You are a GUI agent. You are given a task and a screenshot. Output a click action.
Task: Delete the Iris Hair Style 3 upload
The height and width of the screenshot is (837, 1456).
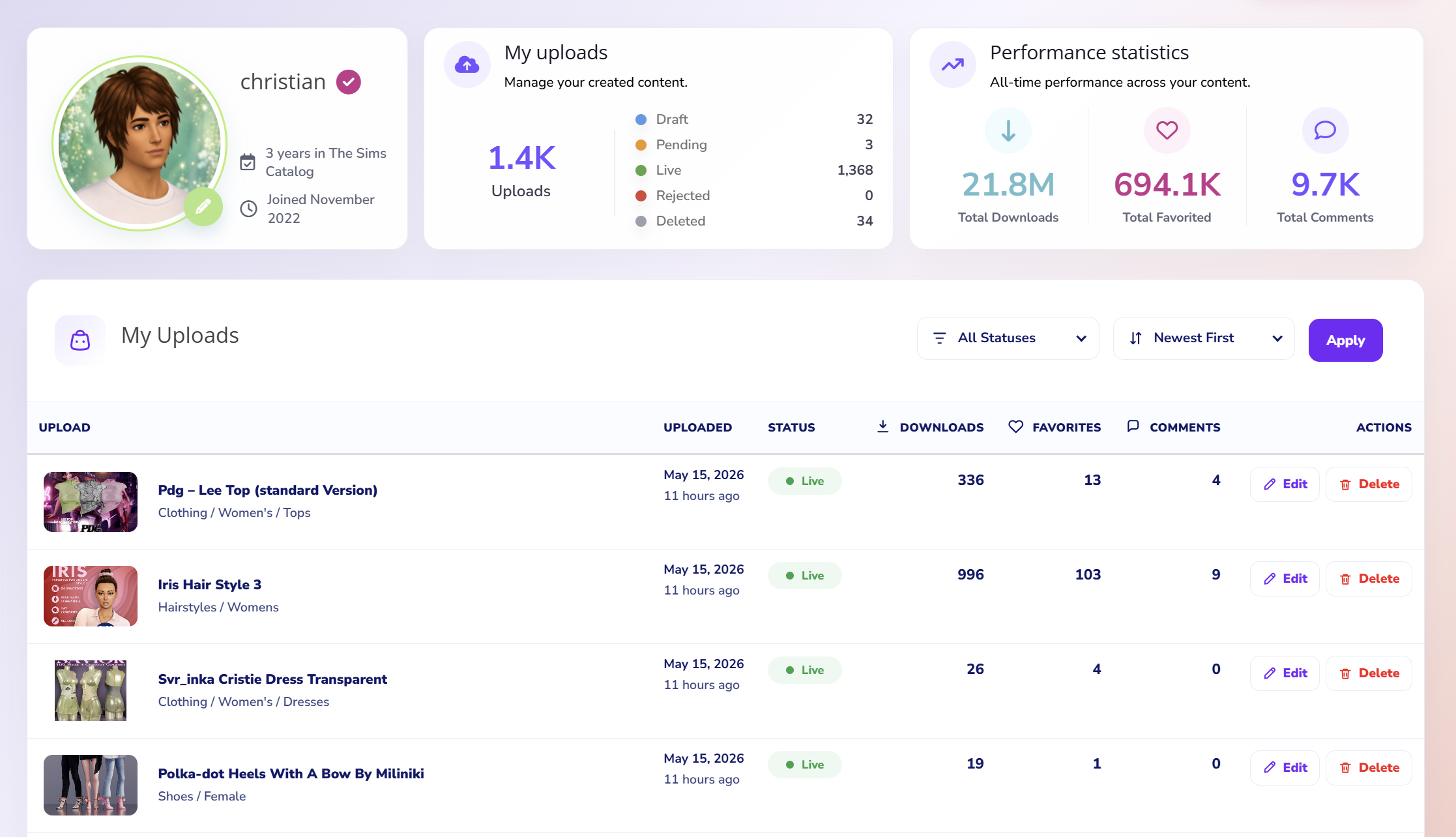point(1369,579)
